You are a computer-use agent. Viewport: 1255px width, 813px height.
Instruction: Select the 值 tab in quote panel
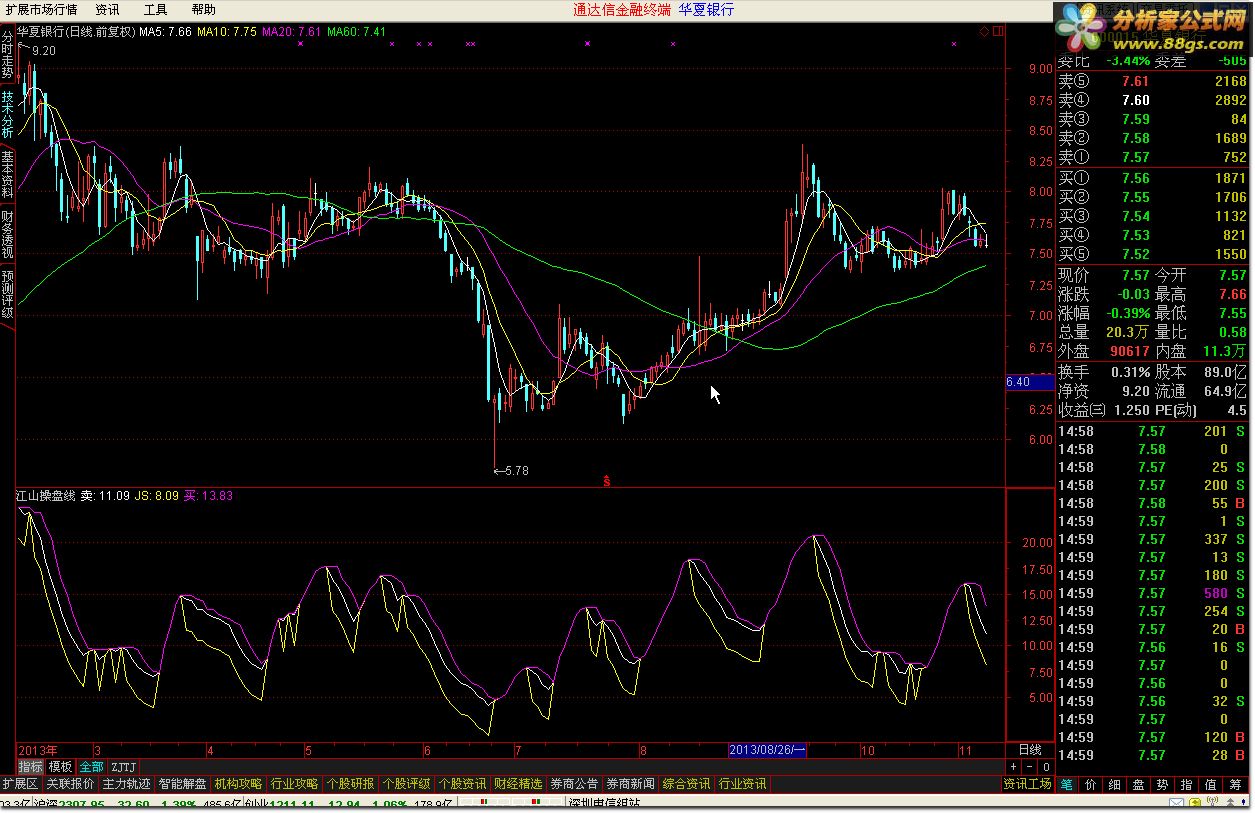(1210, 785)
